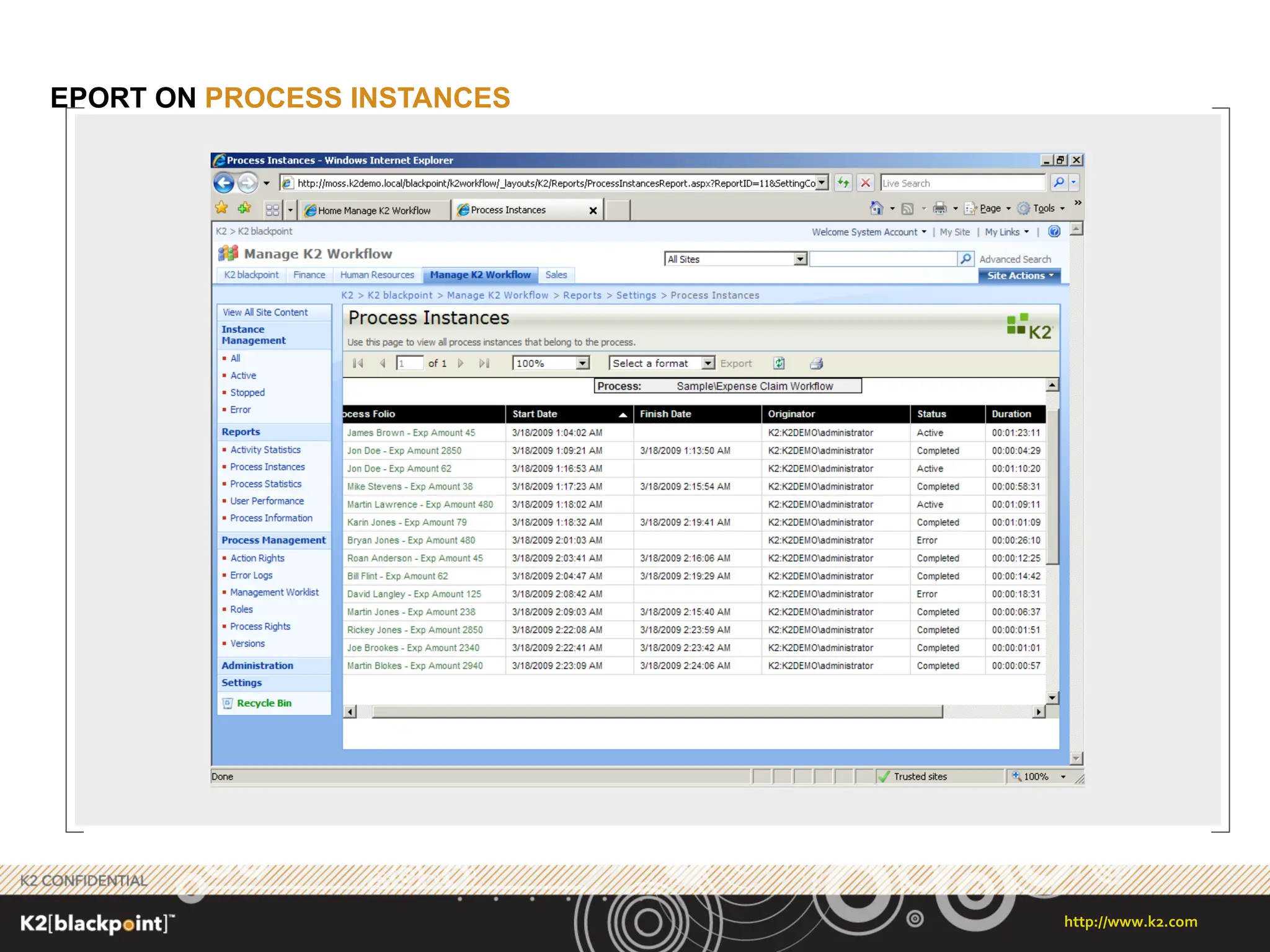The image size is (1270, 952).
Task: Go to next report page icon
Action: 461,363
